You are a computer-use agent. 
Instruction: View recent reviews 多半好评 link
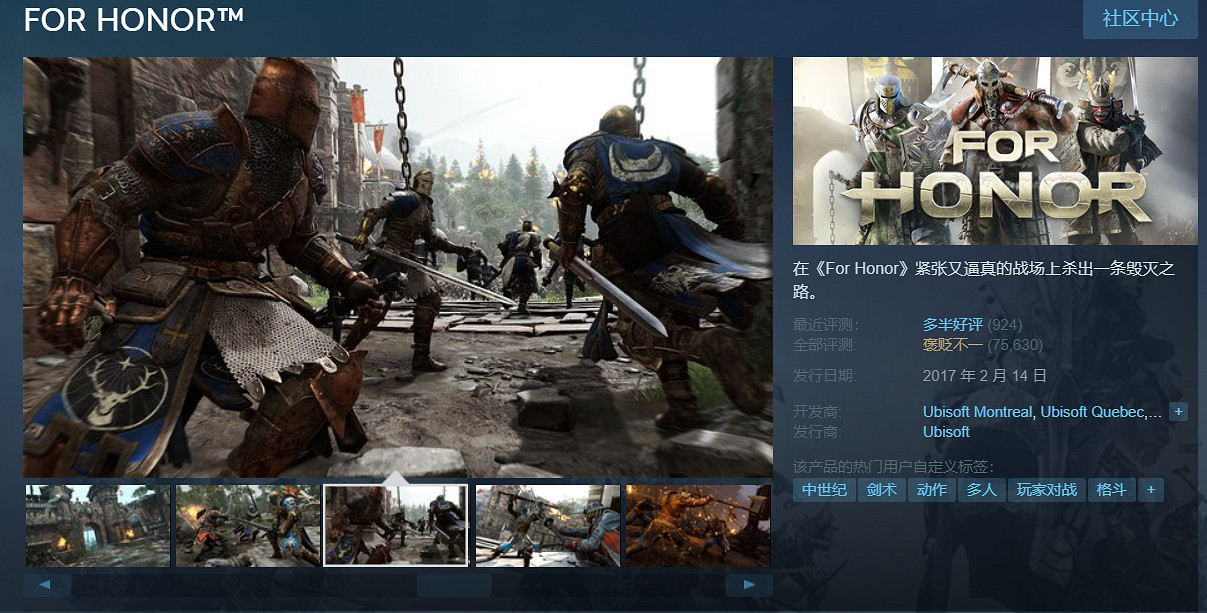coord(952,325)
